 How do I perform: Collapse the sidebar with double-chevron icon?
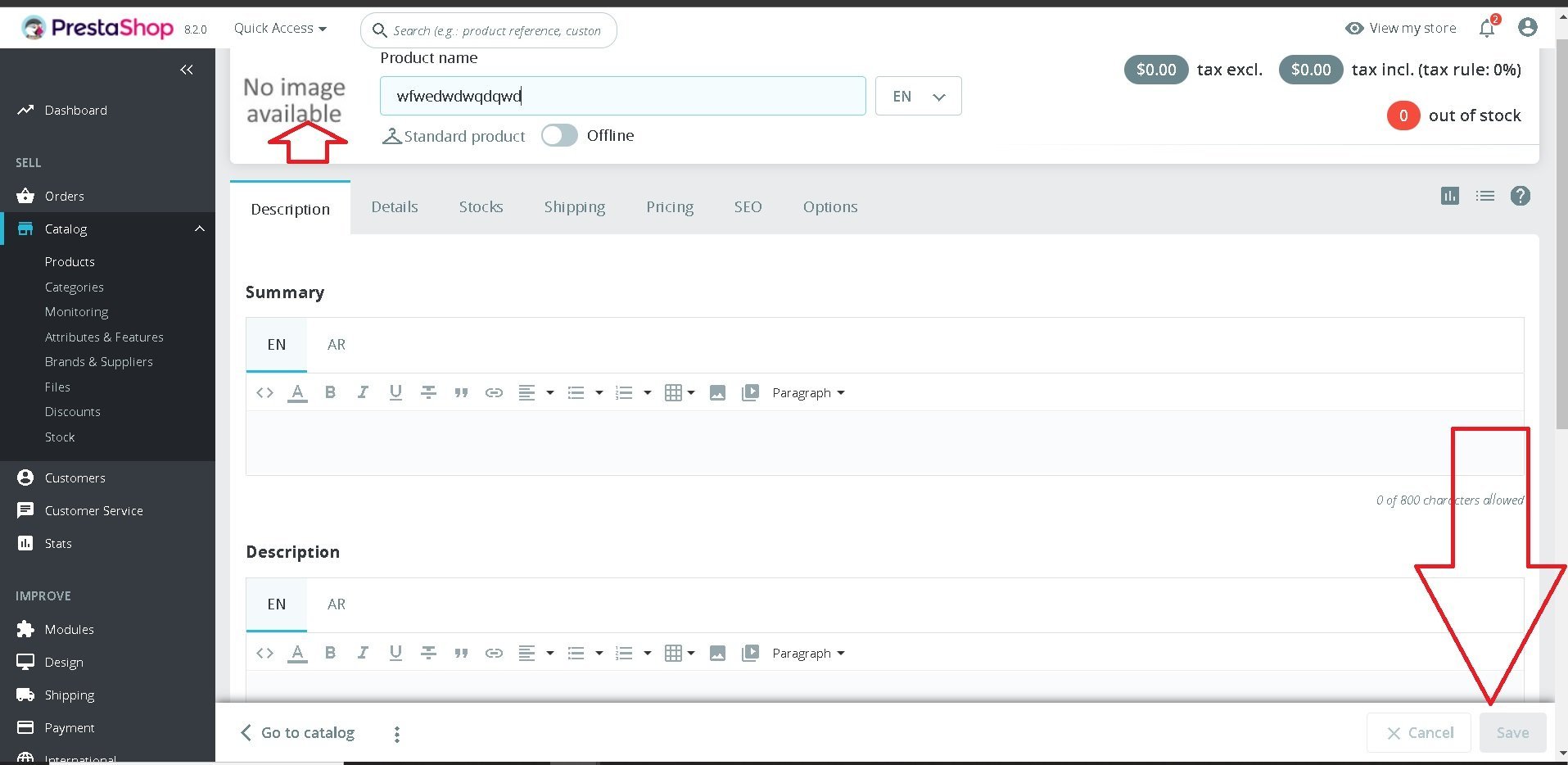(187, 70)
